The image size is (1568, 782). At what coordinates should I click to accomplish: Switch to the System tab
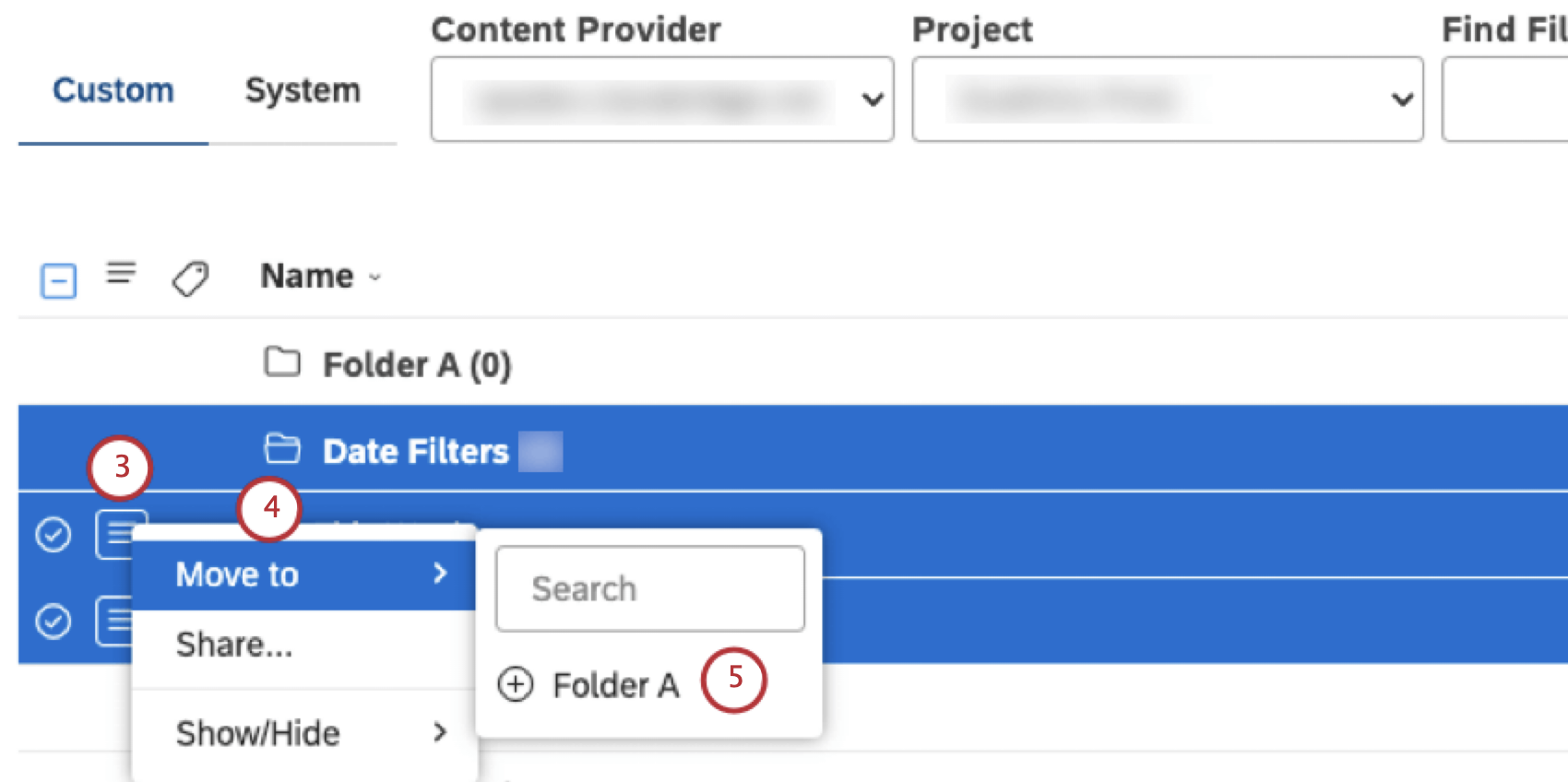(x=303, y=89)
